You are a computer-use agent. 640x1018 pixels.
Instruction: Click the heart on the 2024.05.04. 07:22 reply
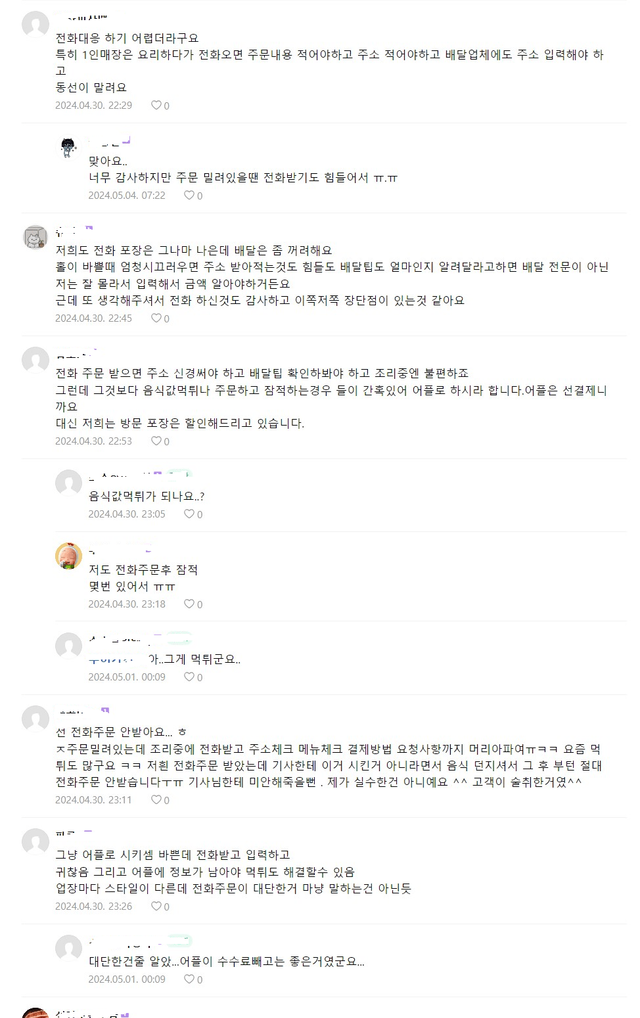pos(189,196)
